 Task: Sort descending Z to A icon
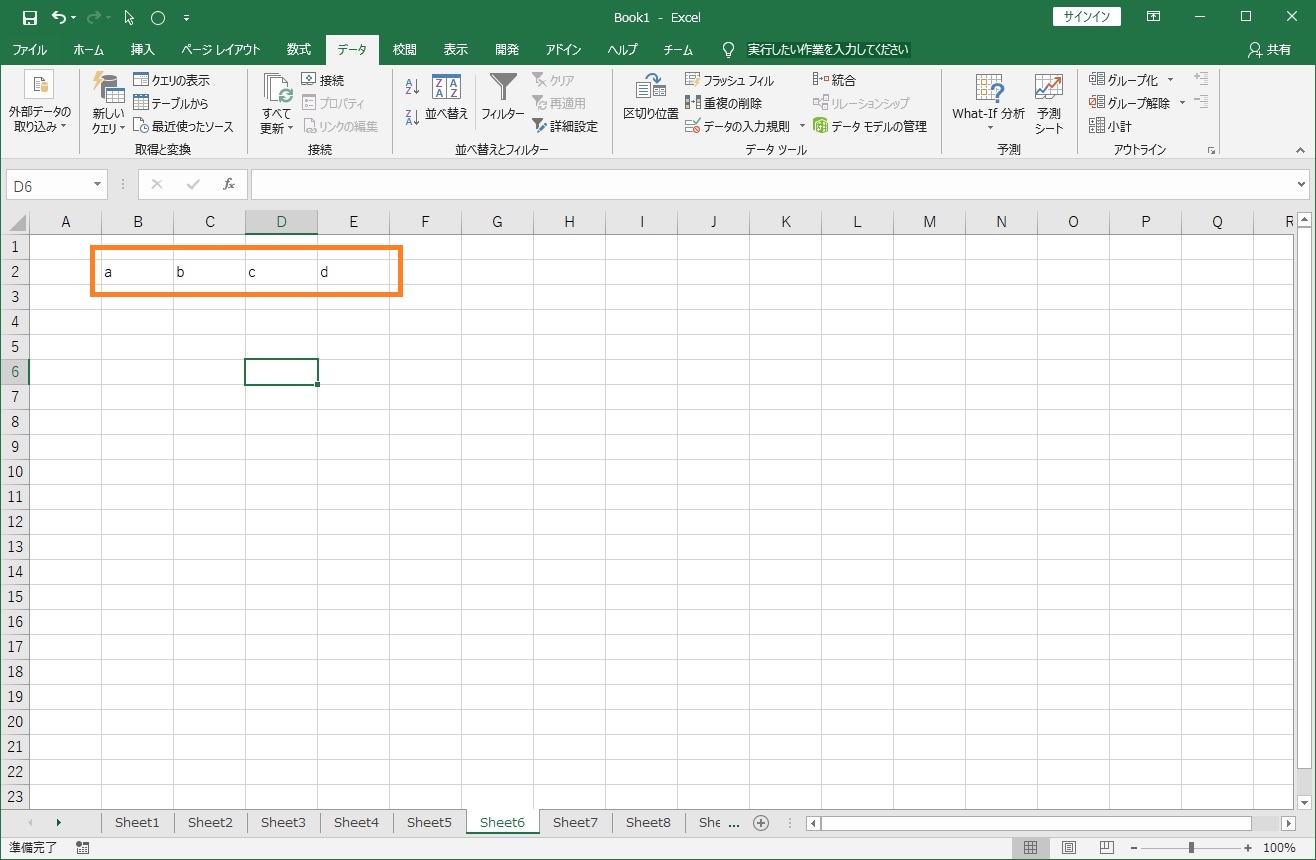(x=413, y=117)
